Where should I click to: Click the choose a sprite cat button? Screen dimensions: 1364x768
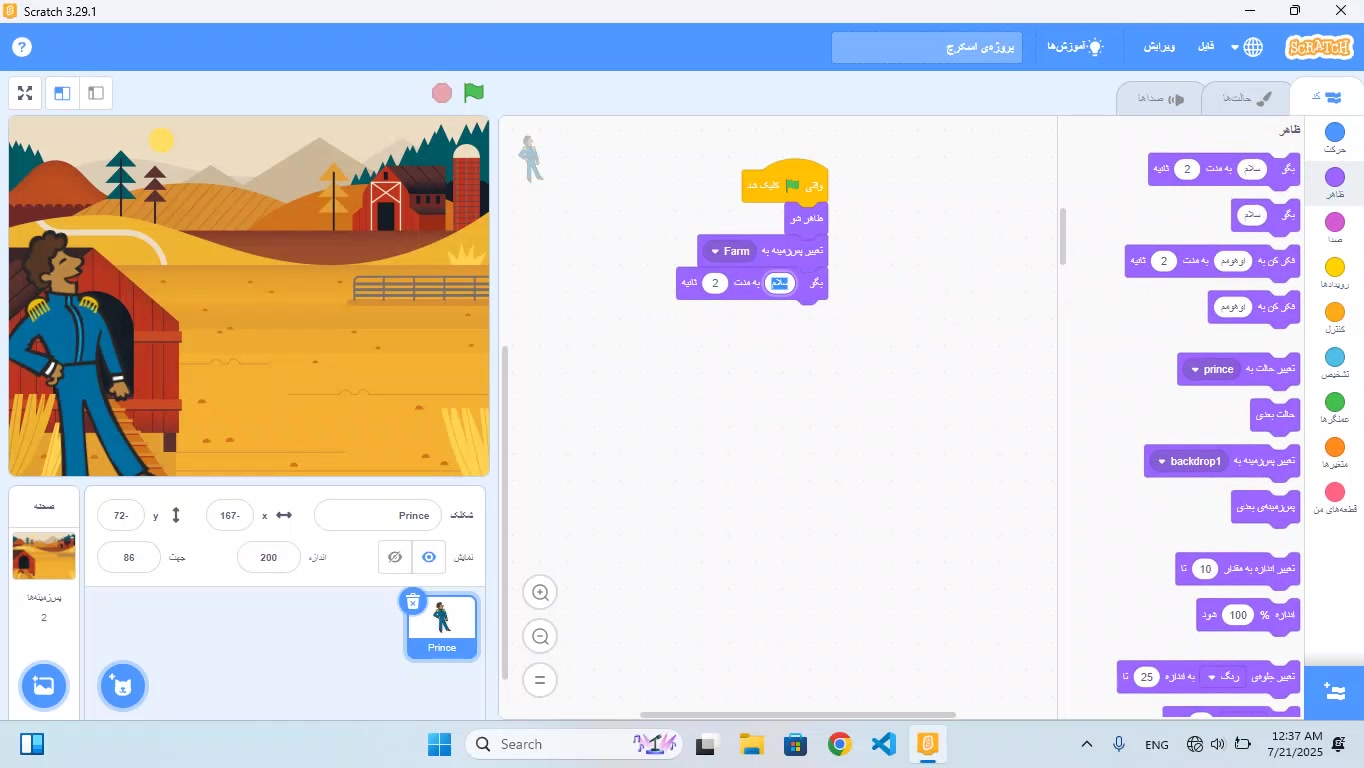click(x=123, y=686)
